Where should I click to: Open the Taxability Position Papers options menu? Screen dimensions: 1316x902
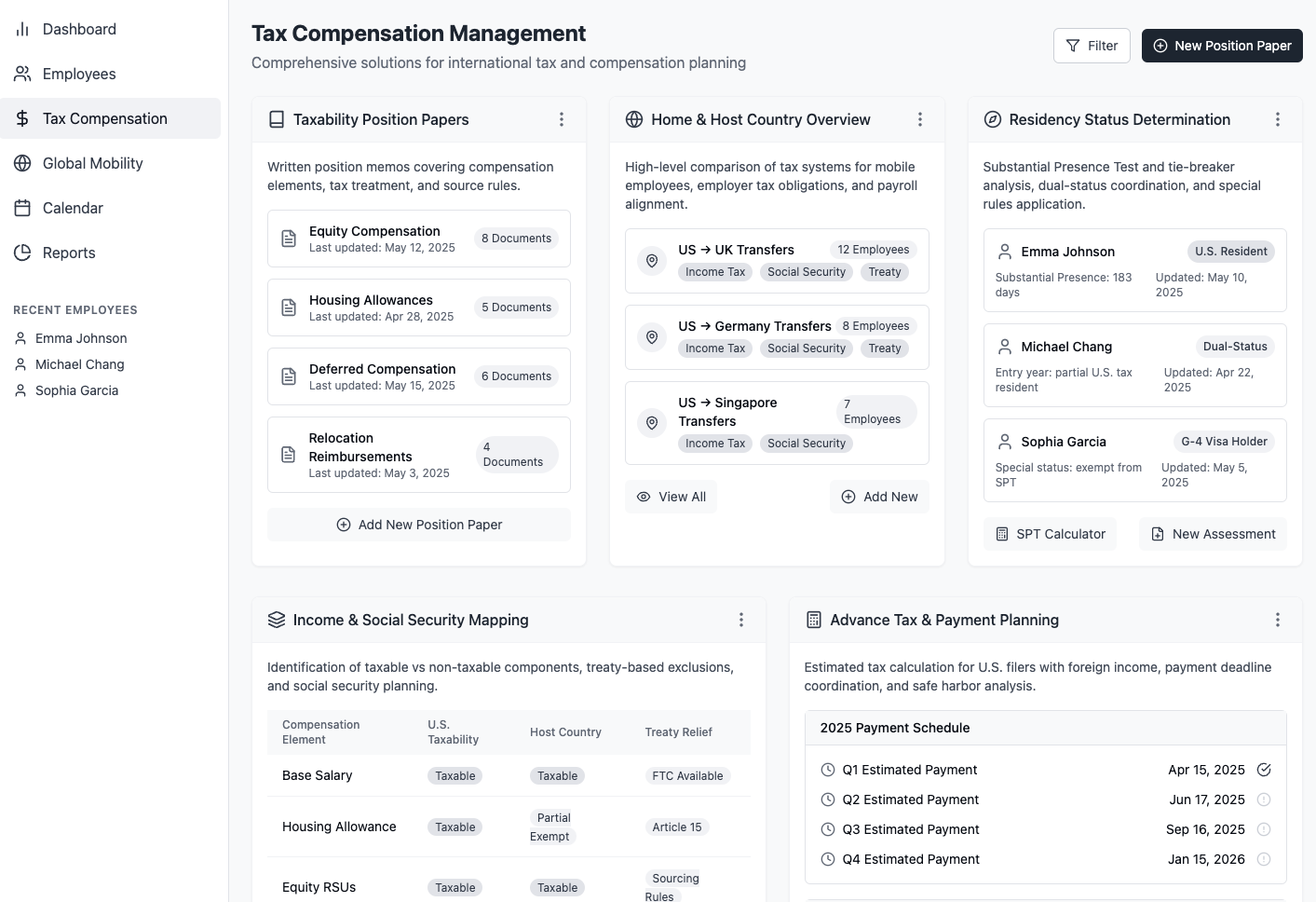click(x=562, y=119)
